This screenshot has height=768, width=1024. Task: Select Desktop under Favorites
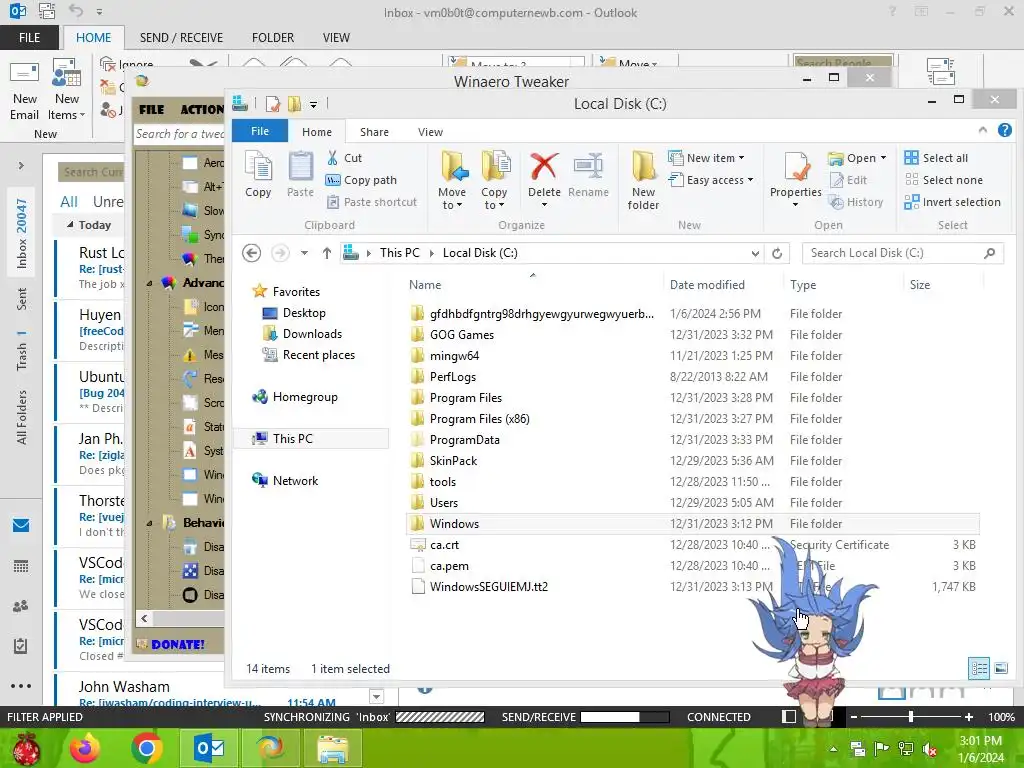pos(304,313)
